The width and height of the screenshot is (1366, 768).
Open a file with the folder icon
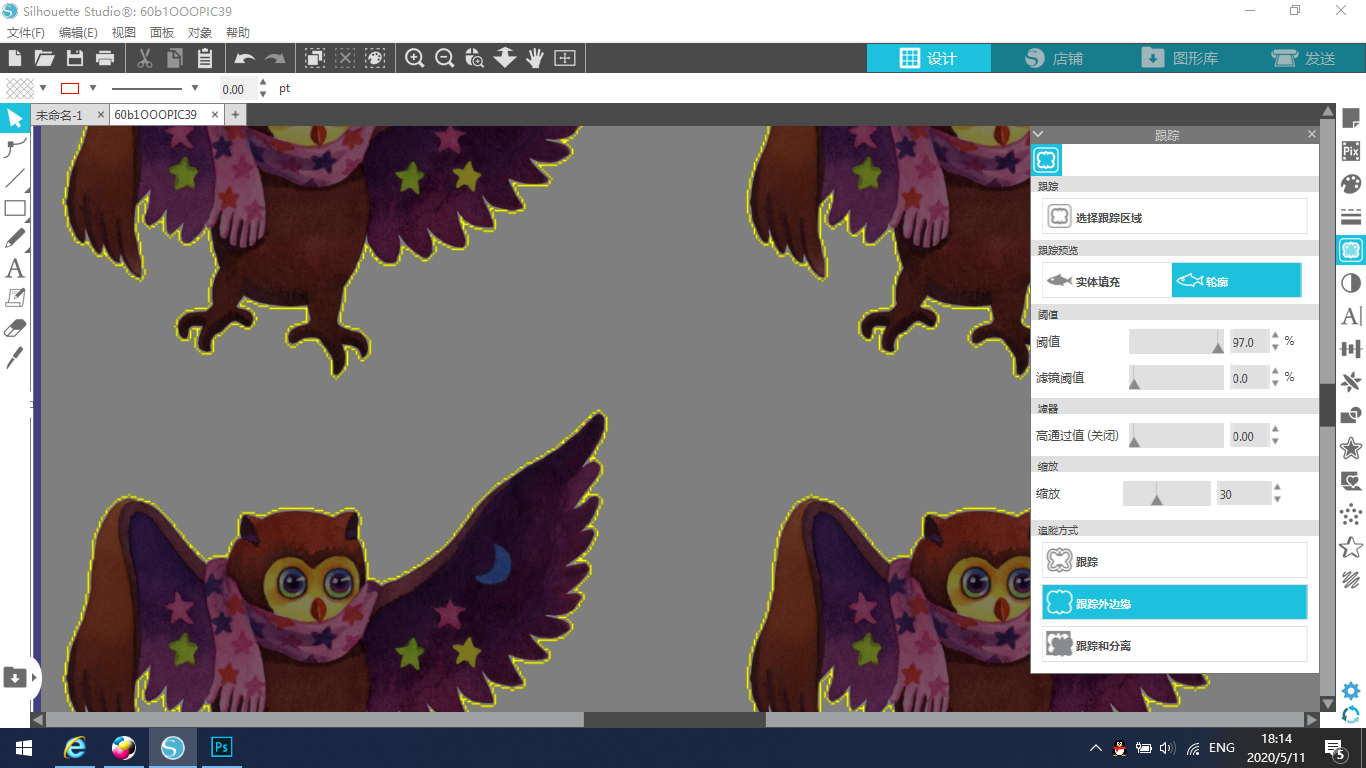click(45, 58)
